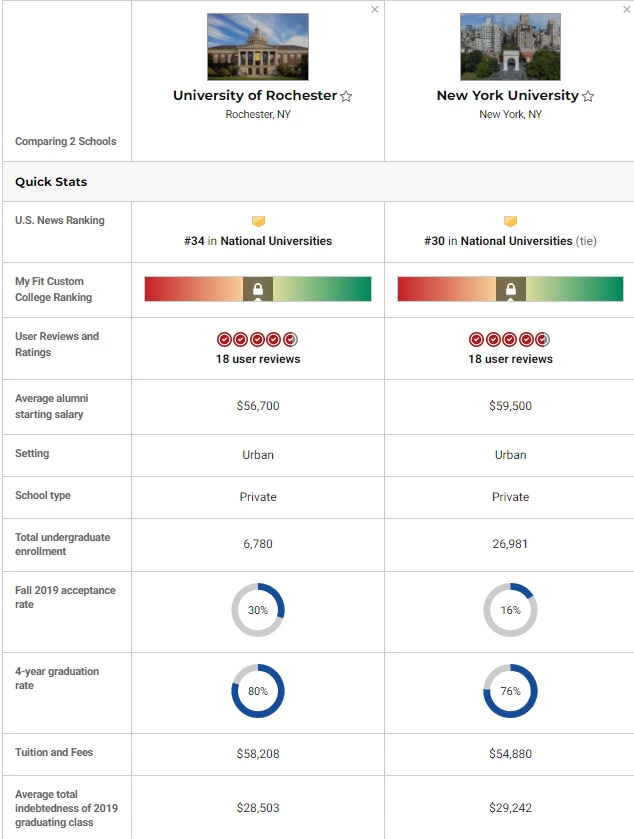The image size is (634, 839).
Task: Open University of Rochester school page
Action: coord(255,95)
